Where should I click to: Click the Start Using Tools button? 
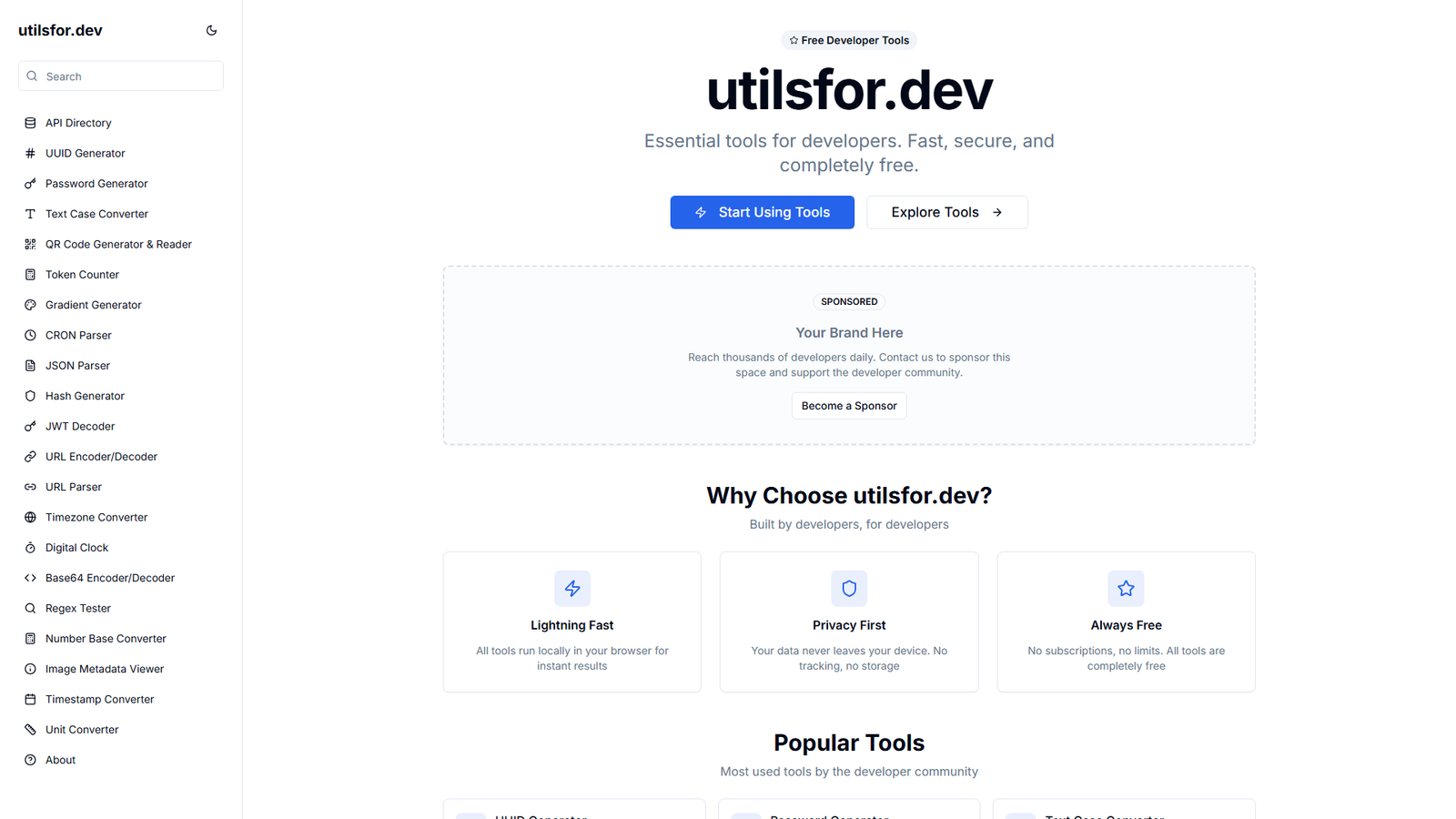(762, 212)
